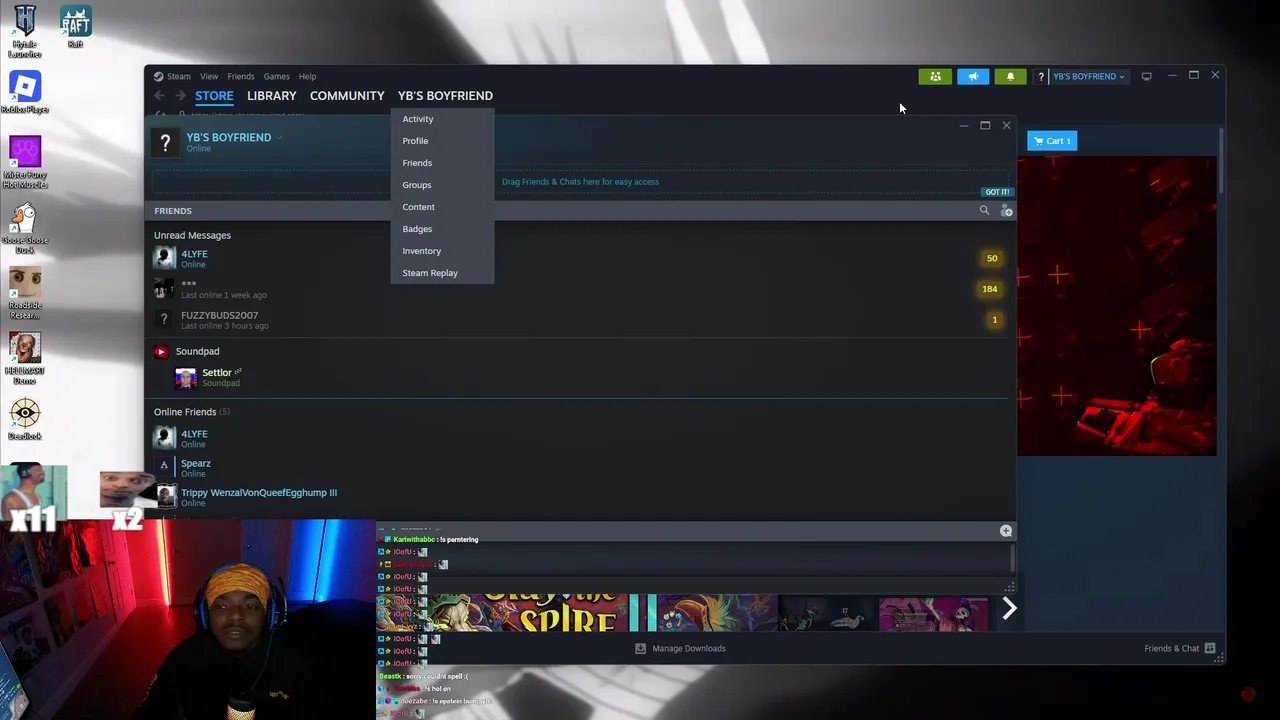Click the forward navigation arrow
Viewport: 1280px width, 720px height.
(x=180, y=96)
